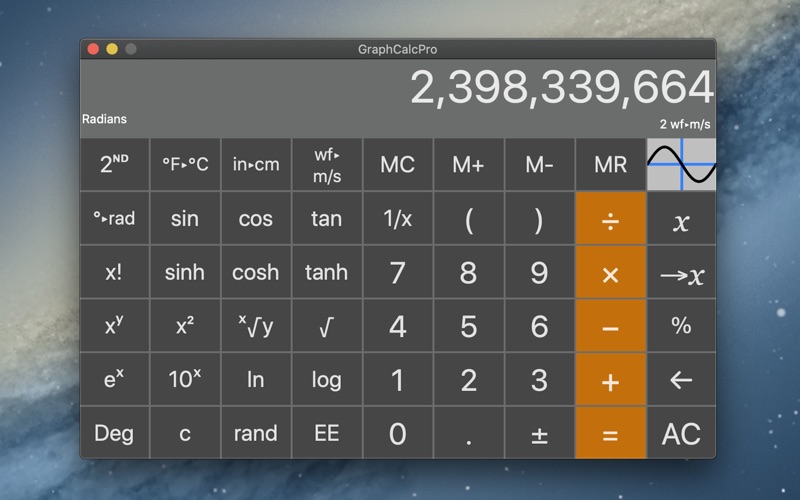This screenshot has height=500, width=800.
Task: Convert inches to centimeters
Action: tap(256, 164)
